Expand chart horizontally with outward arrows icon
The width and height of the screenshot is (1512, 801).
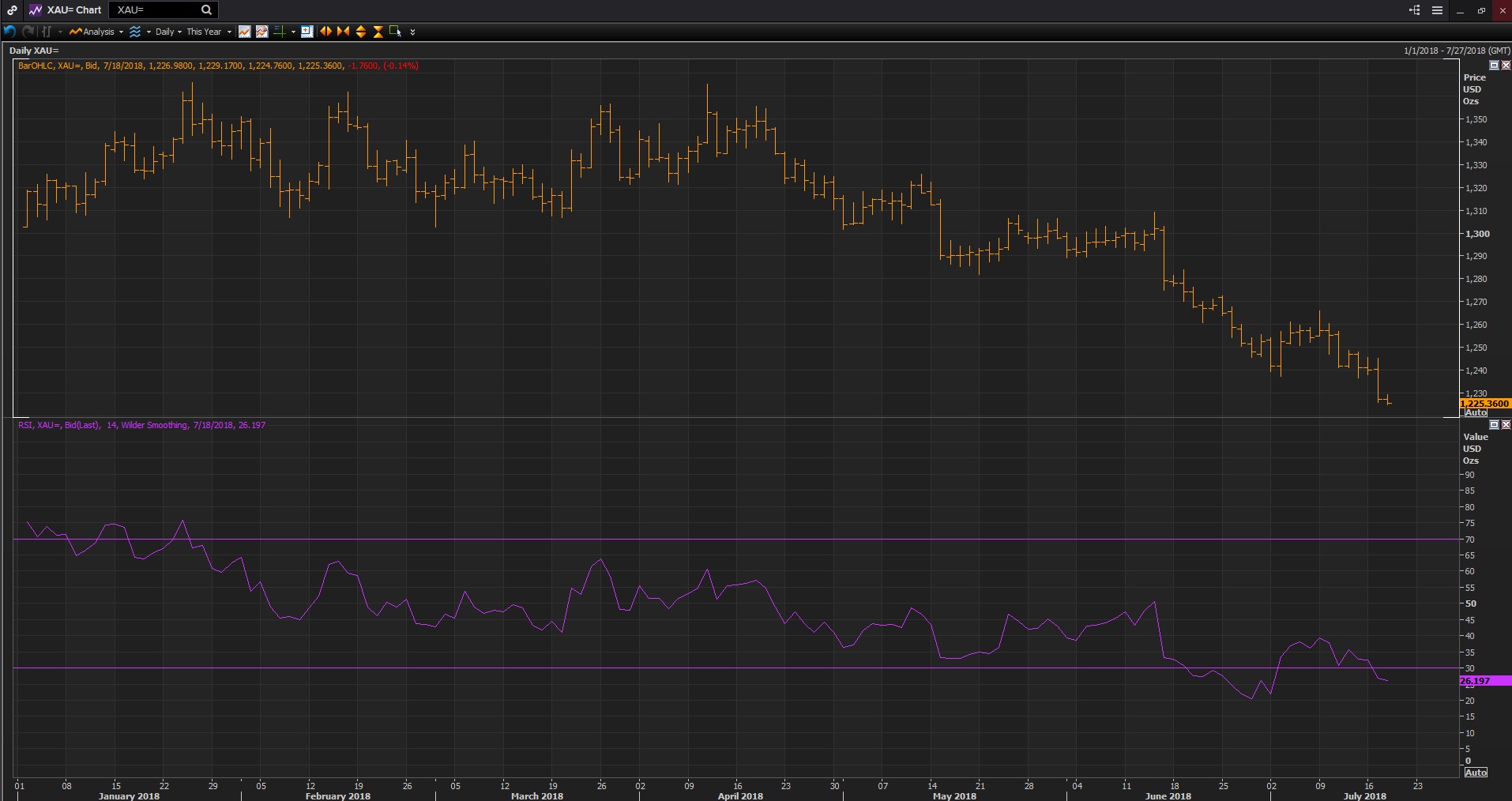325,32
